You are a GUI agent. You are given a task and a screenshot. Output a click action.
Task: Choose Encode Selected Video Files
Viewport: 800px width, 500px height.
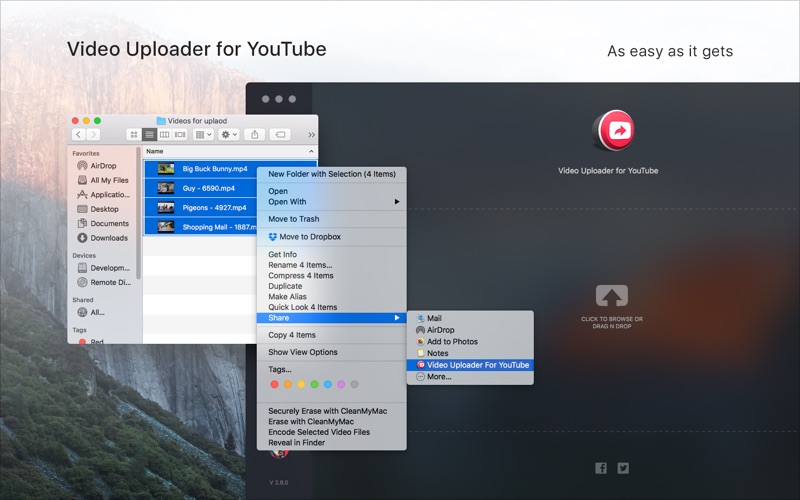click(332, 432)
